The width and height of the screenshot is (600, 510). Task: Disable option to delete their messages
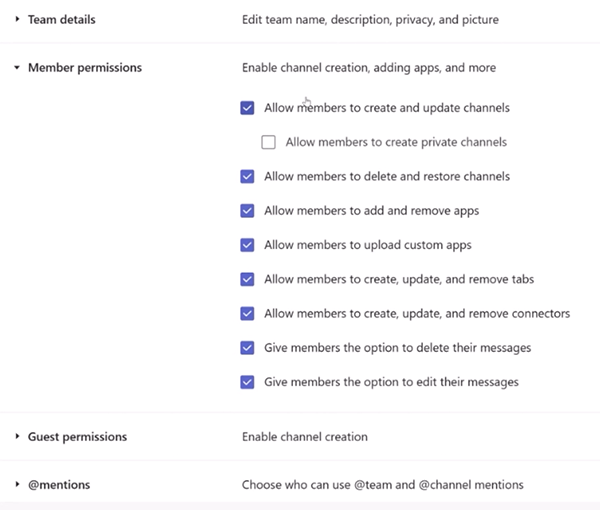tap(247, 348)
